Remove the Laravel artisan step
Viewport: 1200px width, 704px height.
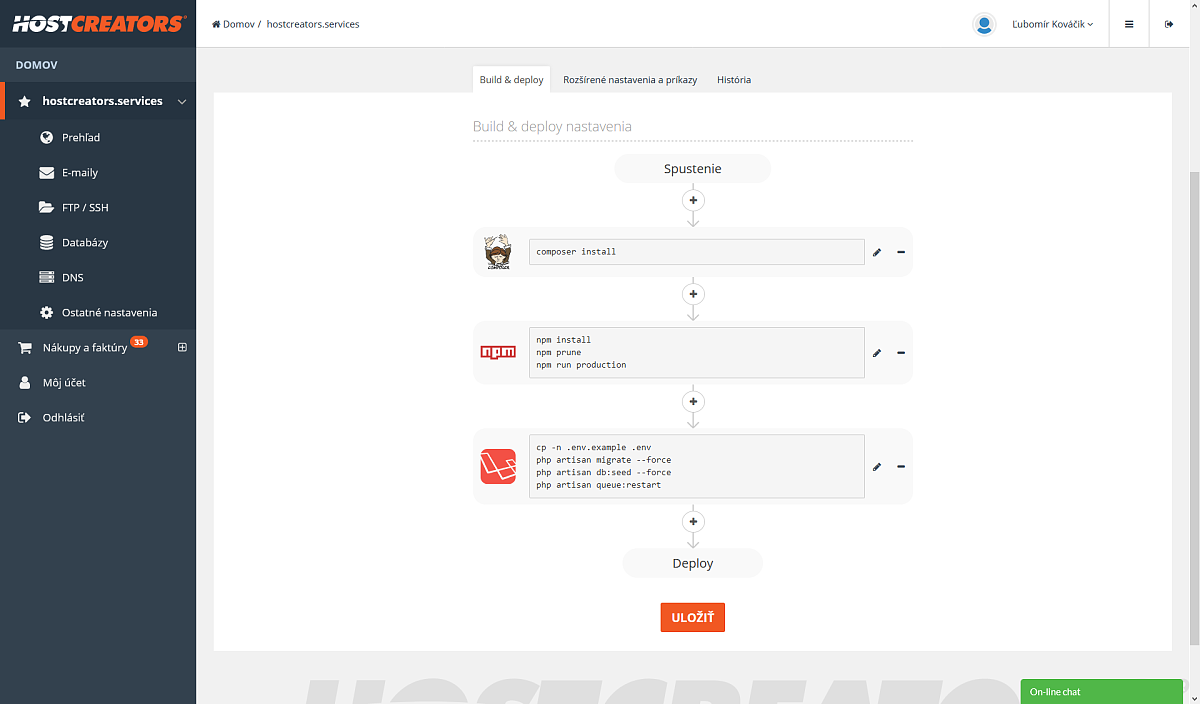(x=901, y=466)
